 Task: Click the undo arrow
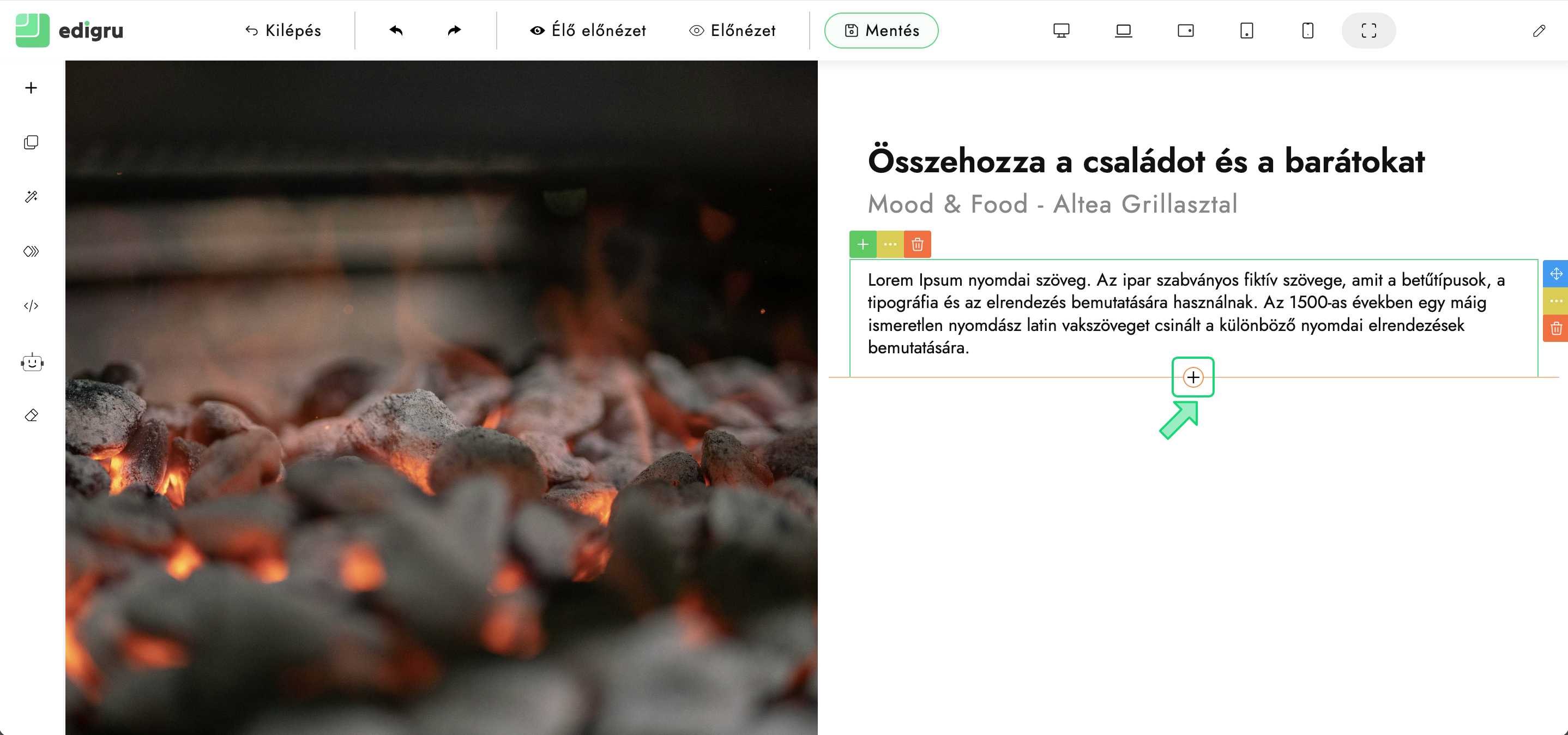(396, 31)
